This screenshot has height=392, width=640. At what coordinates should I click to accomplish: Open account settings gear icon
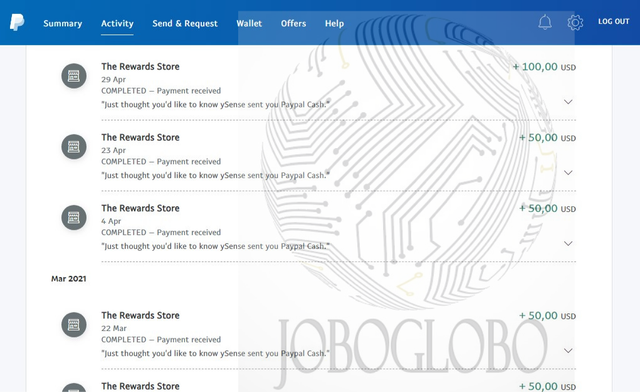click(575, 22)
